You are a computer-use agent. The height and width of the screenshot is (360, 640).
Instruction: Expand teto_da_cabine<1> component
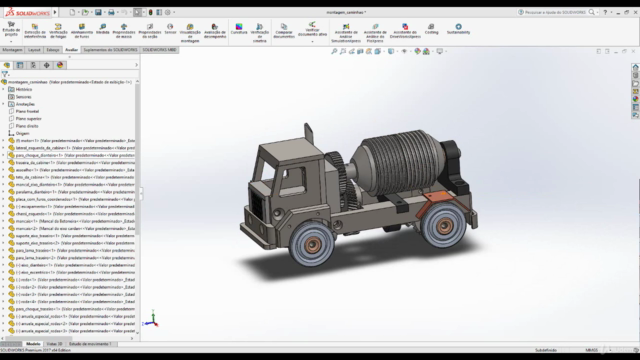(3, 178)
